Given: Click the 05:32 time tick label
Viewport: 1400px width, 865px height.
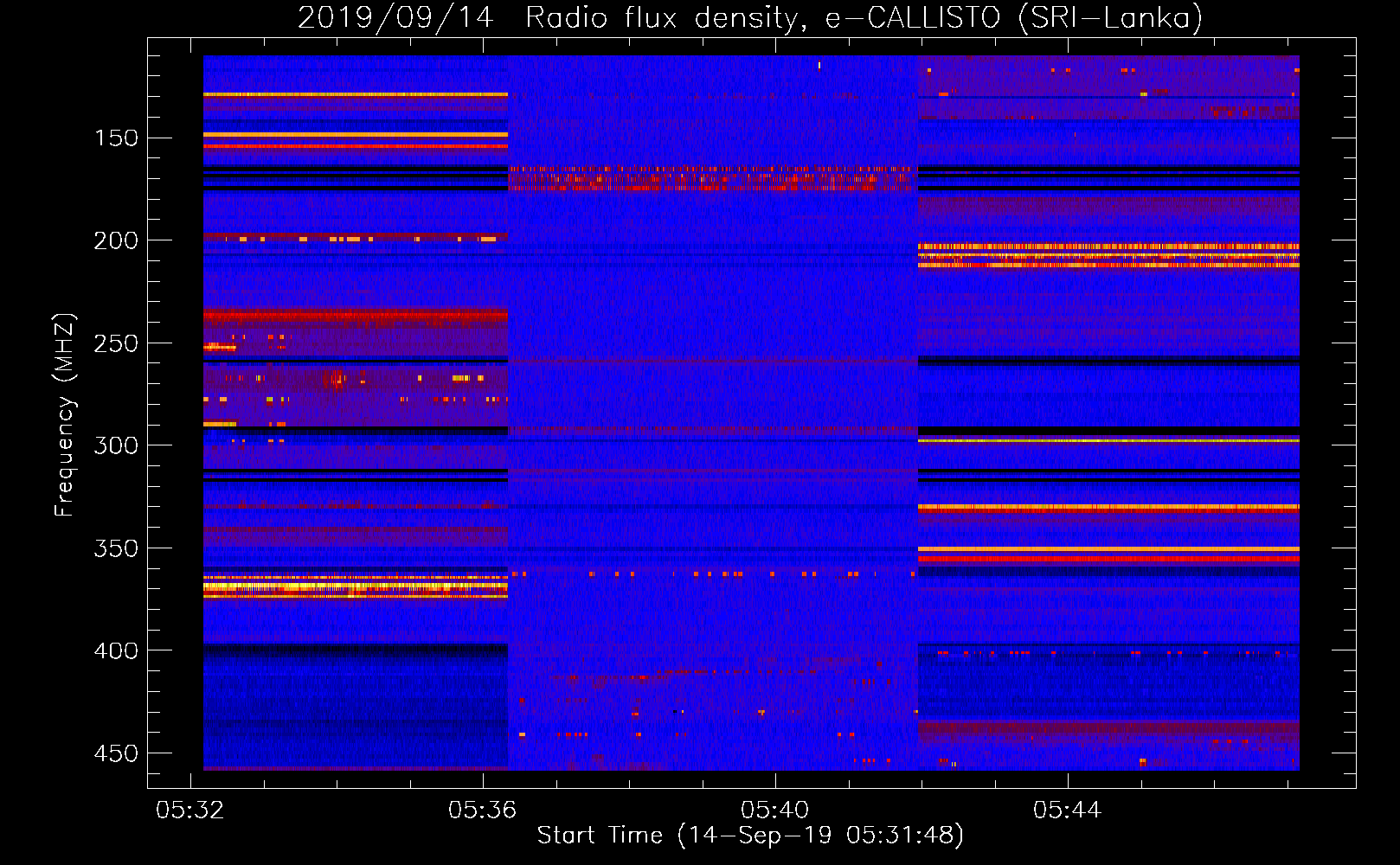Looking at the screenshot, I should click(190, 810).
